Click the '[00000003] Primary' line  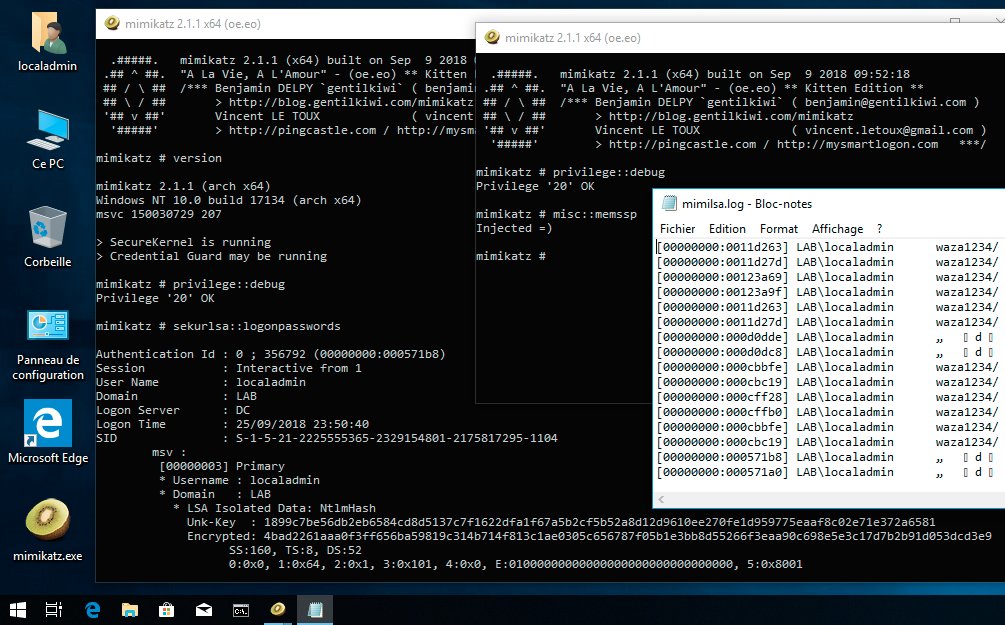[222, 466]
